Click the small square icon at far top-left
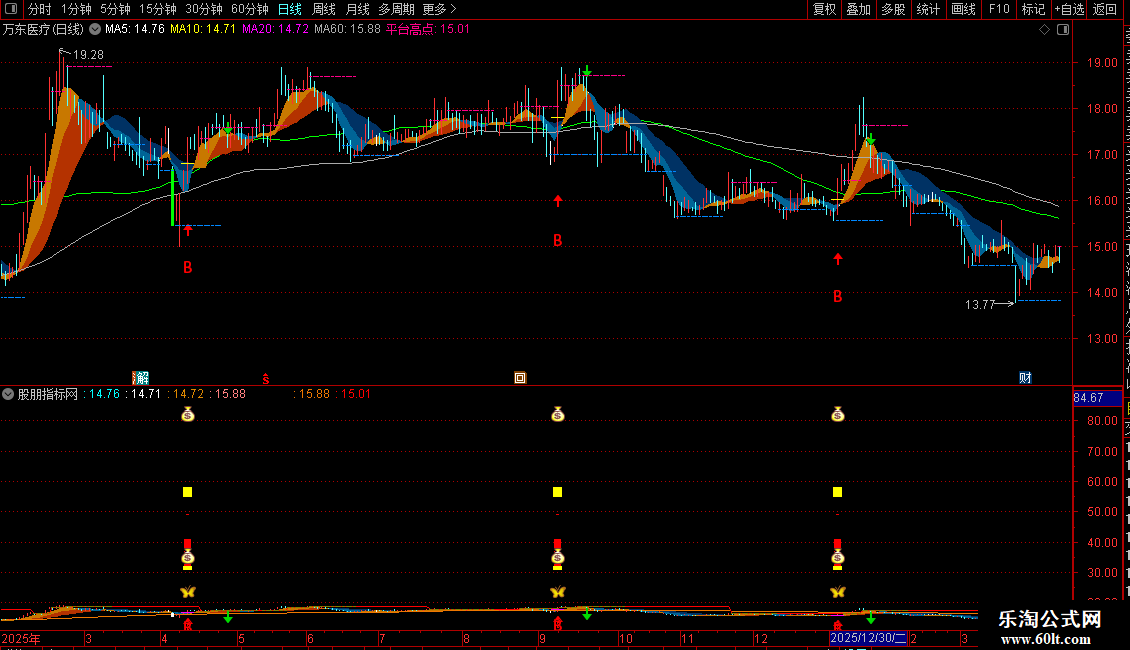Image resolution: width=1130 pixels, height=650 pixels. click(x=11, y=9)
